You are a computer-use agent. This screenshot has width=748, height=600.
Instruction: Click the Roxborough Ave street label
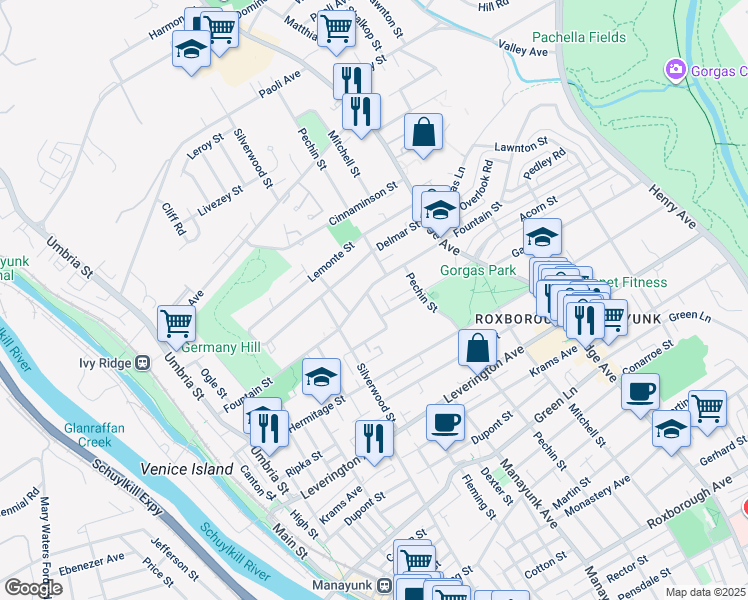[689, 503]
